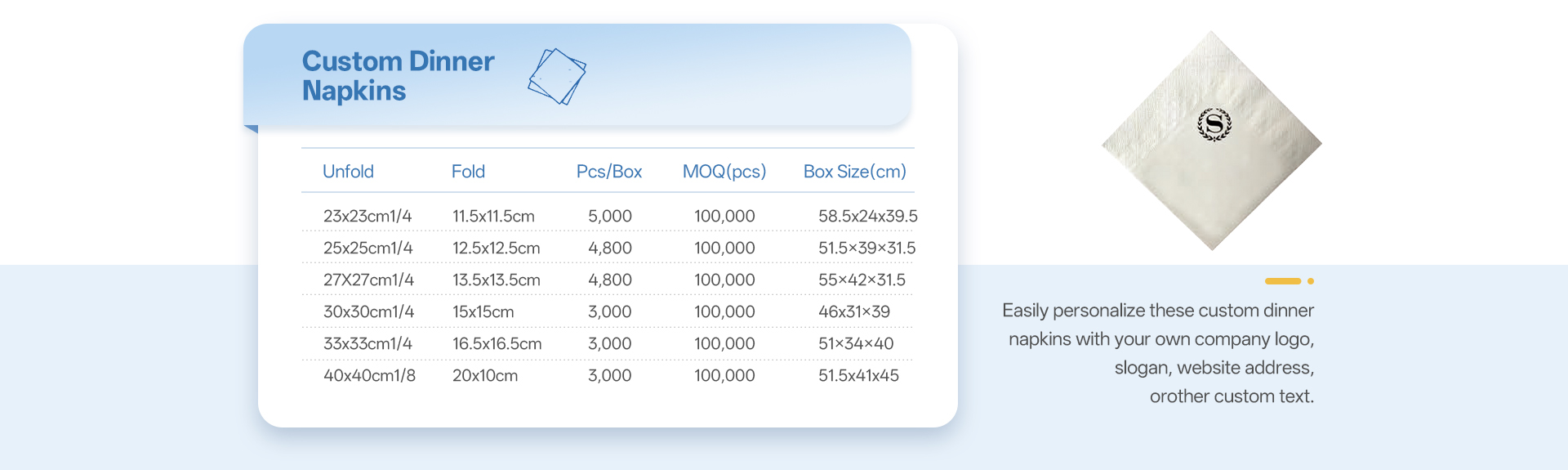Click the 13.5x13.5cm fold size cell
The height and width of the screenshot is (470, 1568).
497,280
